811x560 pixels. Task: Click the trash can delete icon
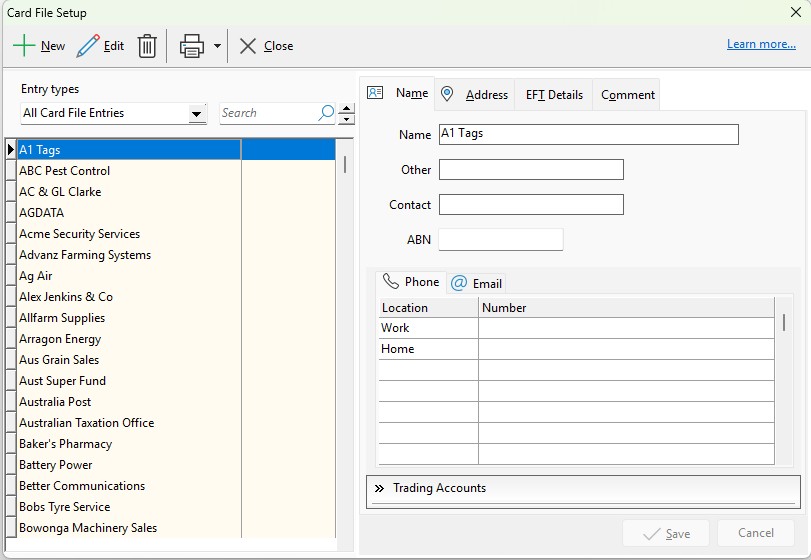147,46
